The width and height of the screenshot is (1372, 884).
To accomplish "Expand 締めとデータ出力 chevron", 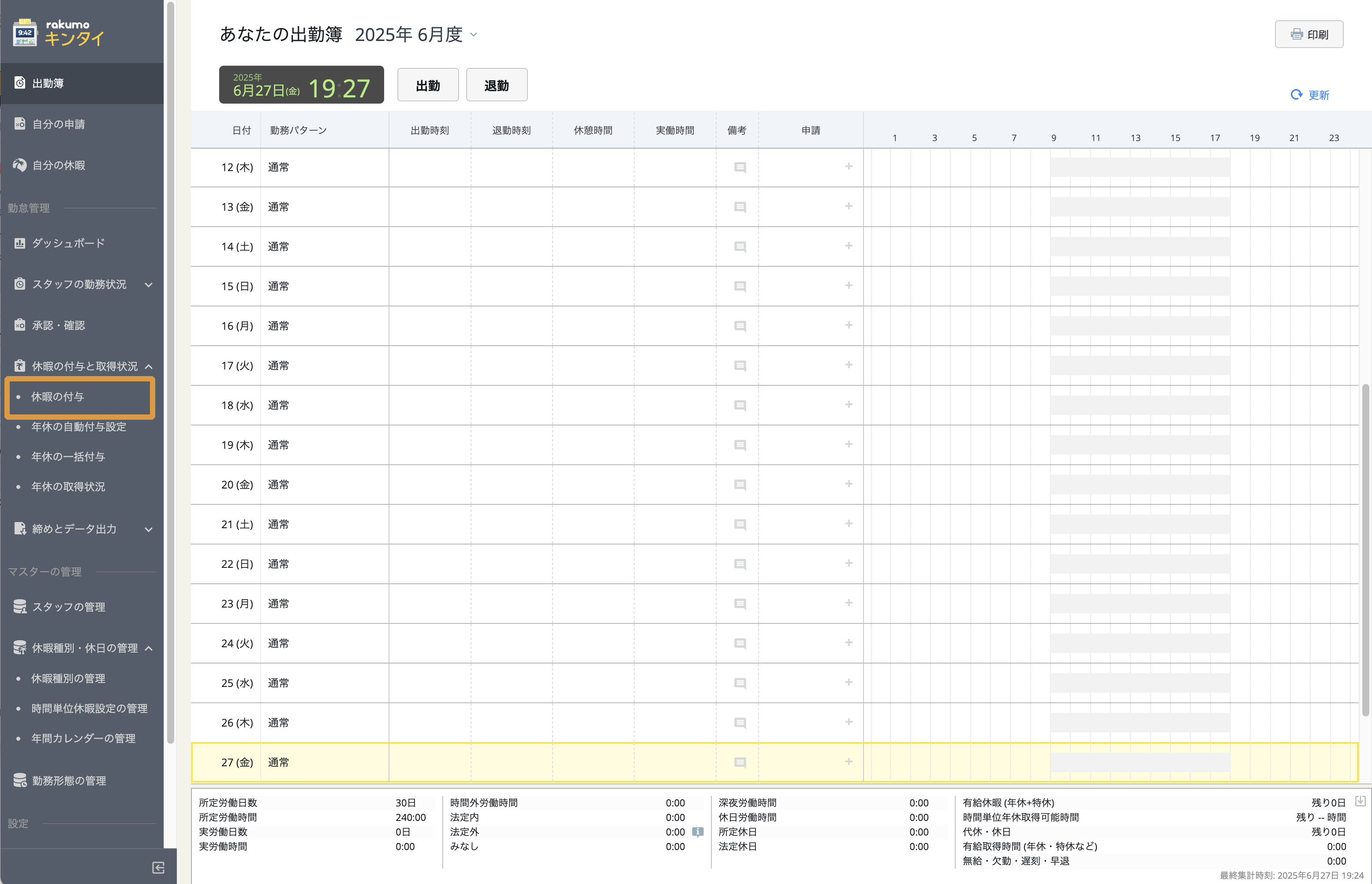I will (149, 529).
